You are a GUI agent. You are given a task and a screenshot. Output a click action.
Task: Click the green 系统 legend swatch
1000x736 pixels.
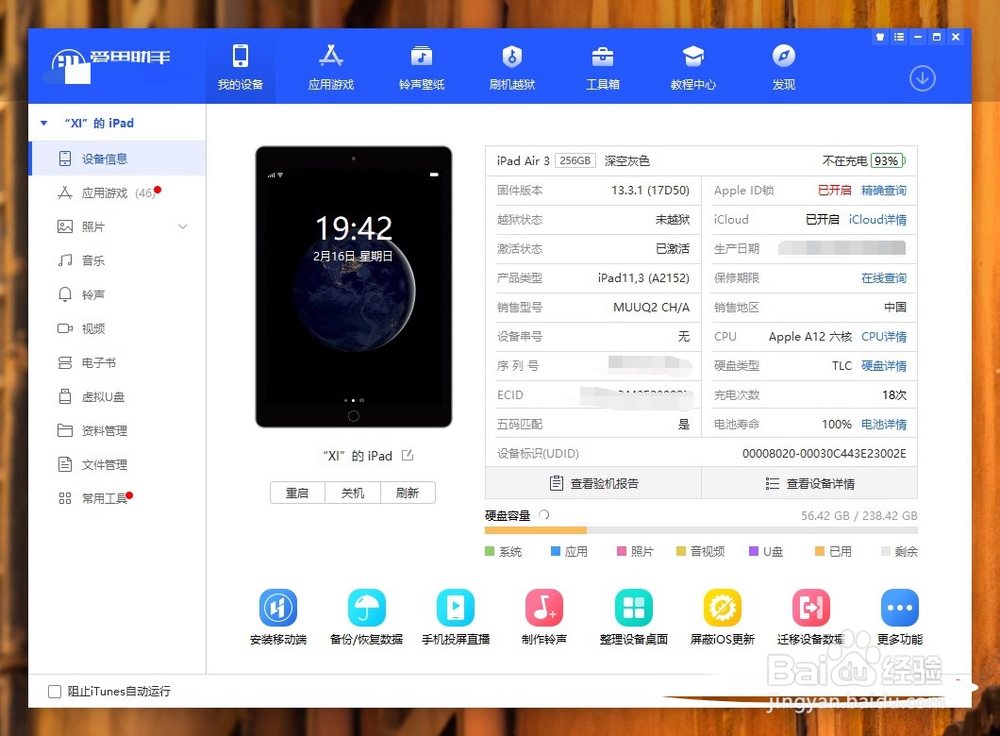pos(490,551)
